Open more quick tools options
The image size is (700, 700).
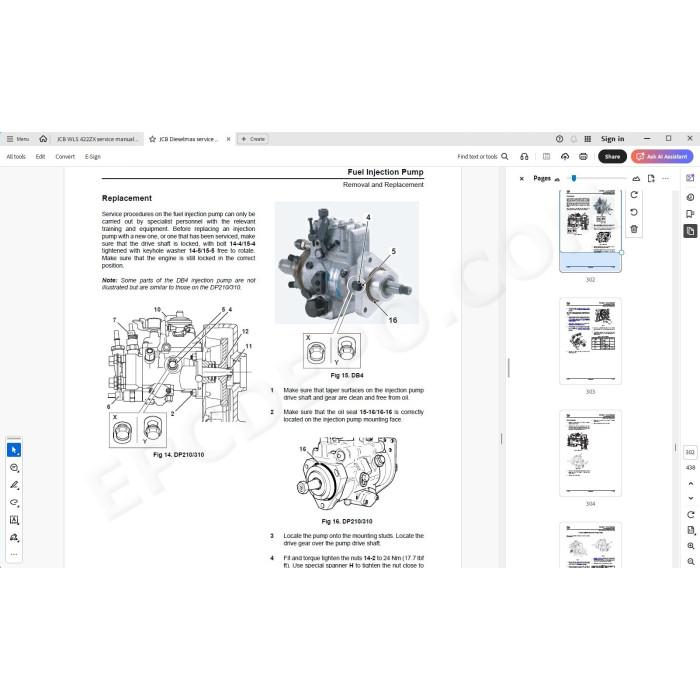click(x=14, y=554)
